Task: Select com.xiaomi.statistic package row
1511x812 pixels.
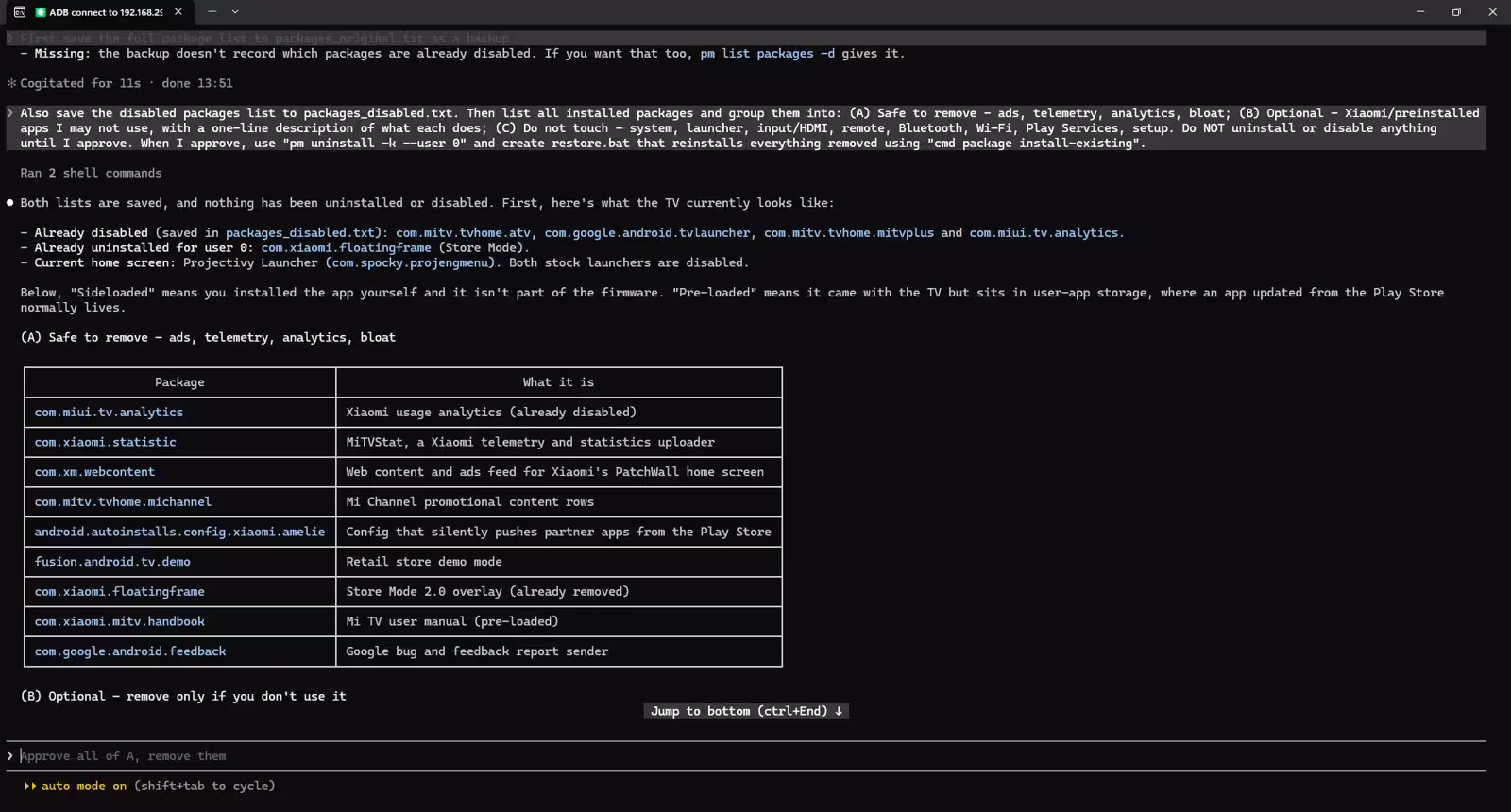Action: (403, 442)
